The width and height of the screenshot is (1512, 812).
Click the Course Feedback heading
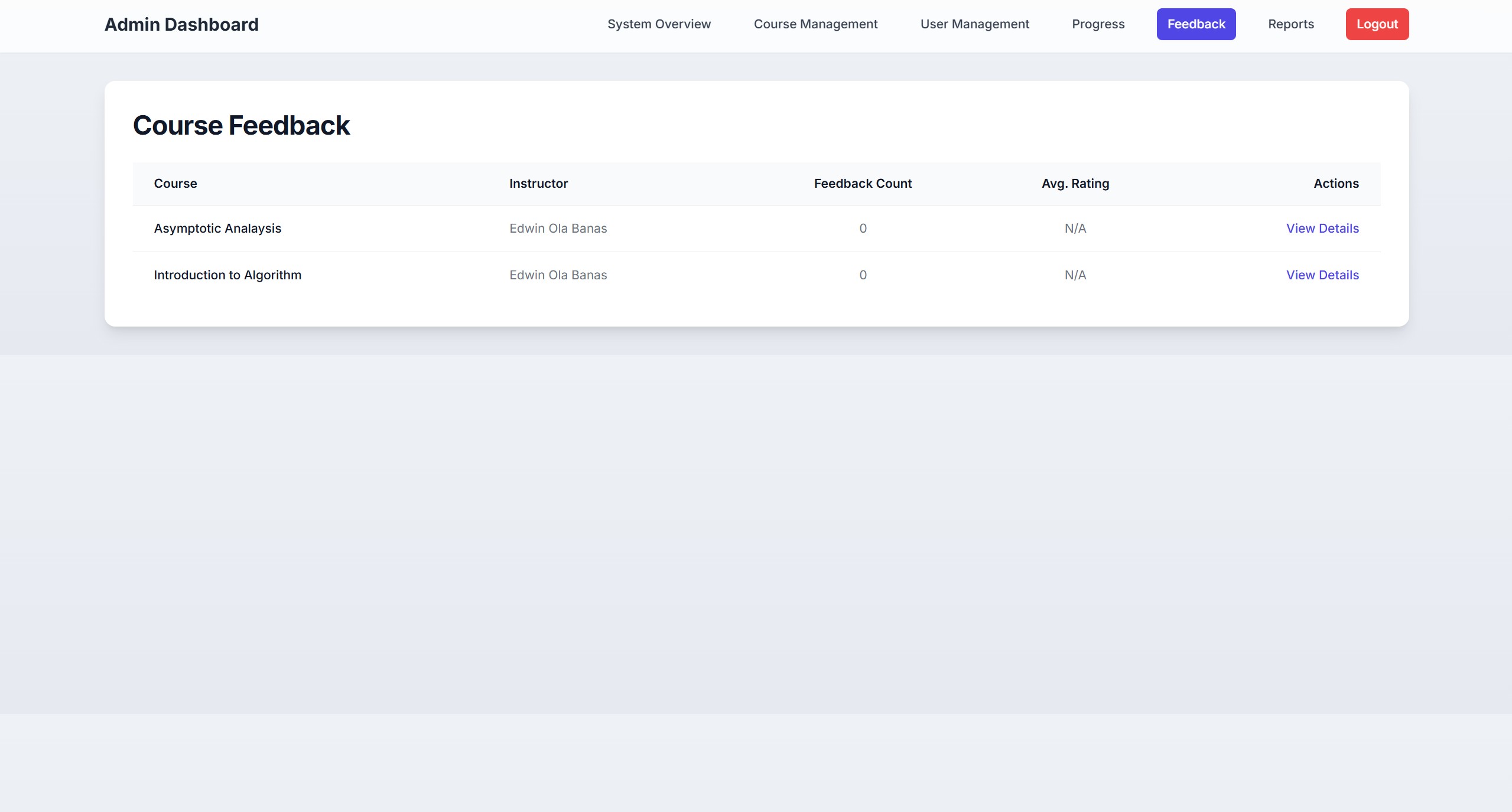pos(241,125)
